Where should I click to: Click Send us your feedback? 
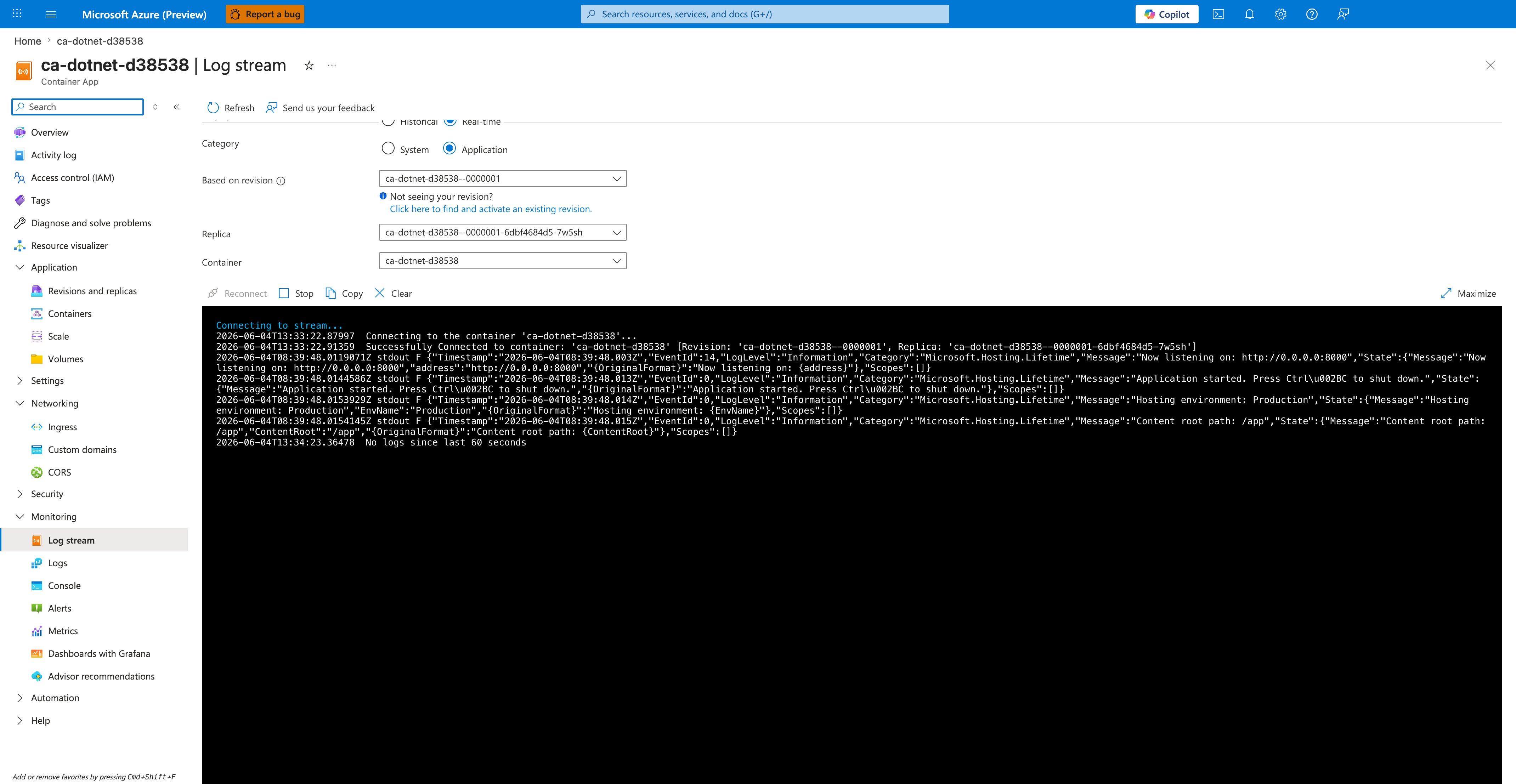pyautogui.click(x=320, y=108)
